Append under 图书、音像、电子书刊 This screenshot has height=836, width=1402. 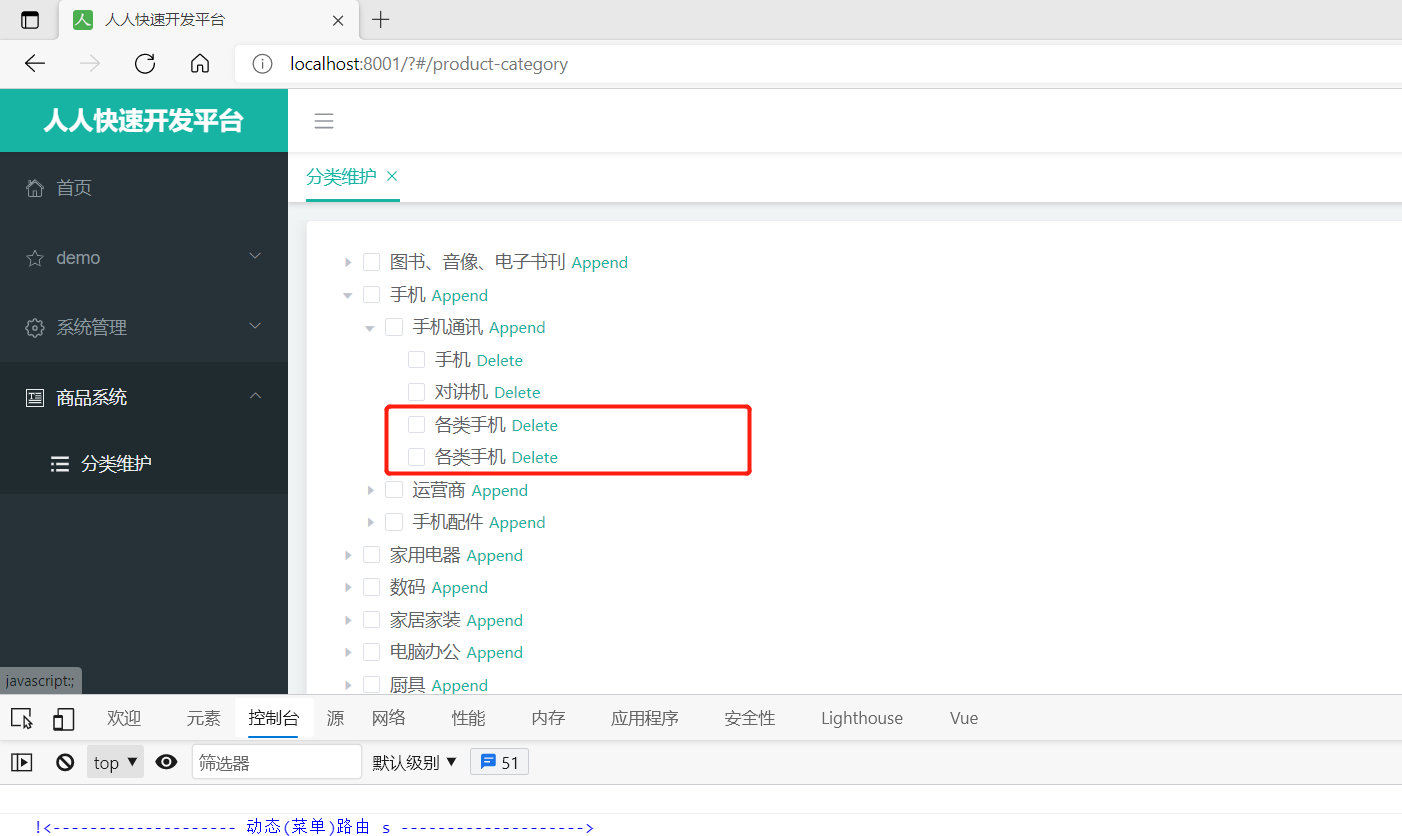[600, 262]
